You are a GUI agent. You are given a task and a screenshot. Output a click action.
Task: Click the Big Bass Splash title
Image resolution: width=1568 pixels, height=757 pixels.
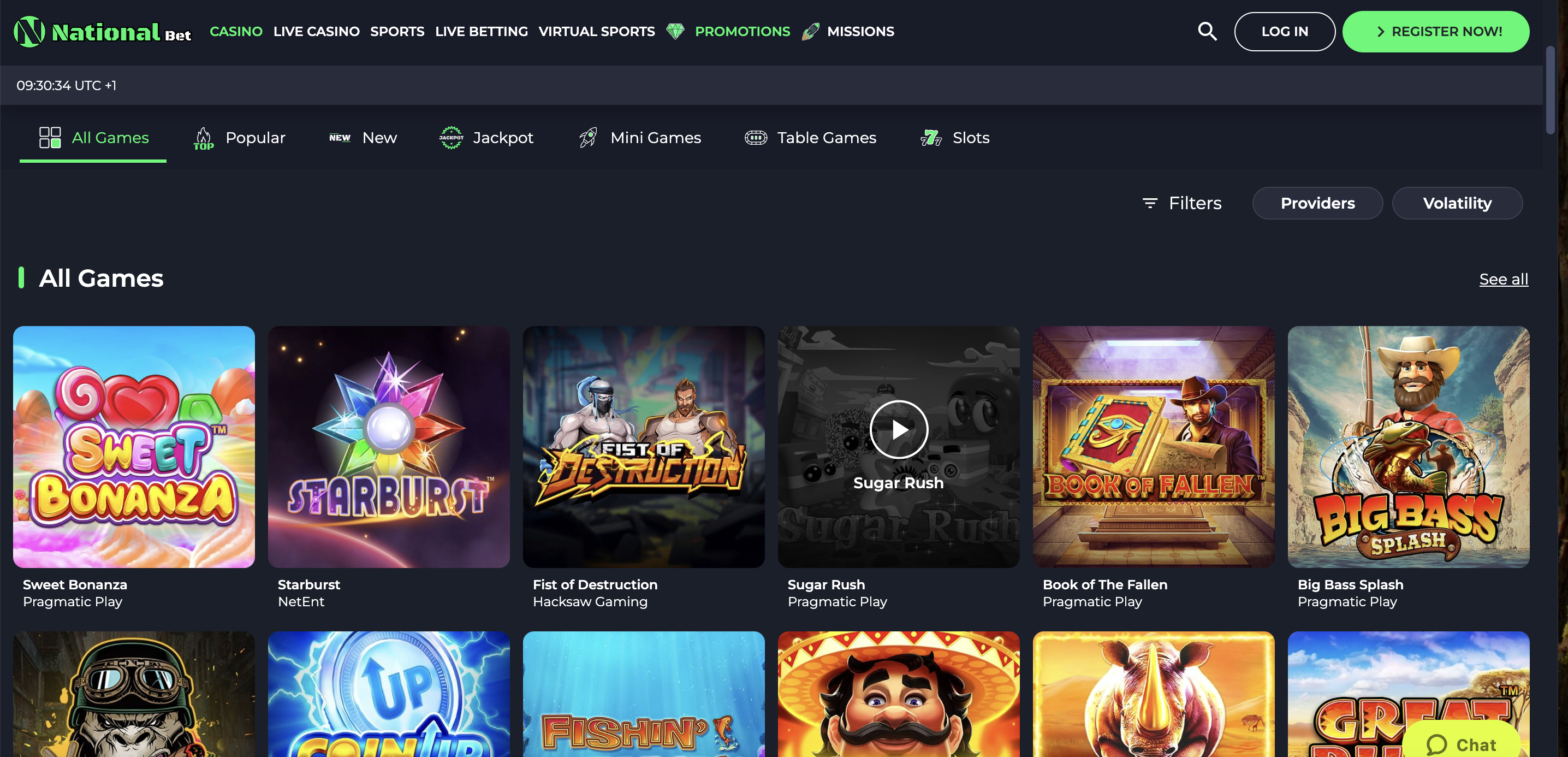coord(1350,584)
